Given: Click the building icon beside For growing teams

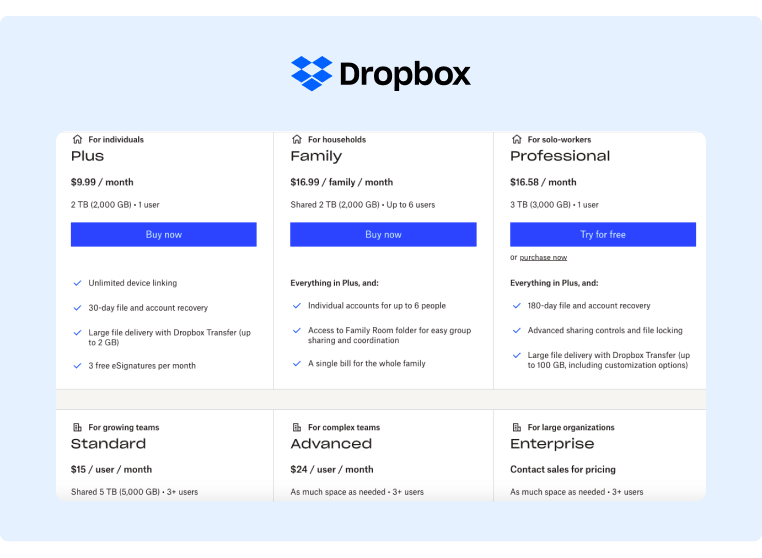Looking at the screenshot, I should pos(77,427).
